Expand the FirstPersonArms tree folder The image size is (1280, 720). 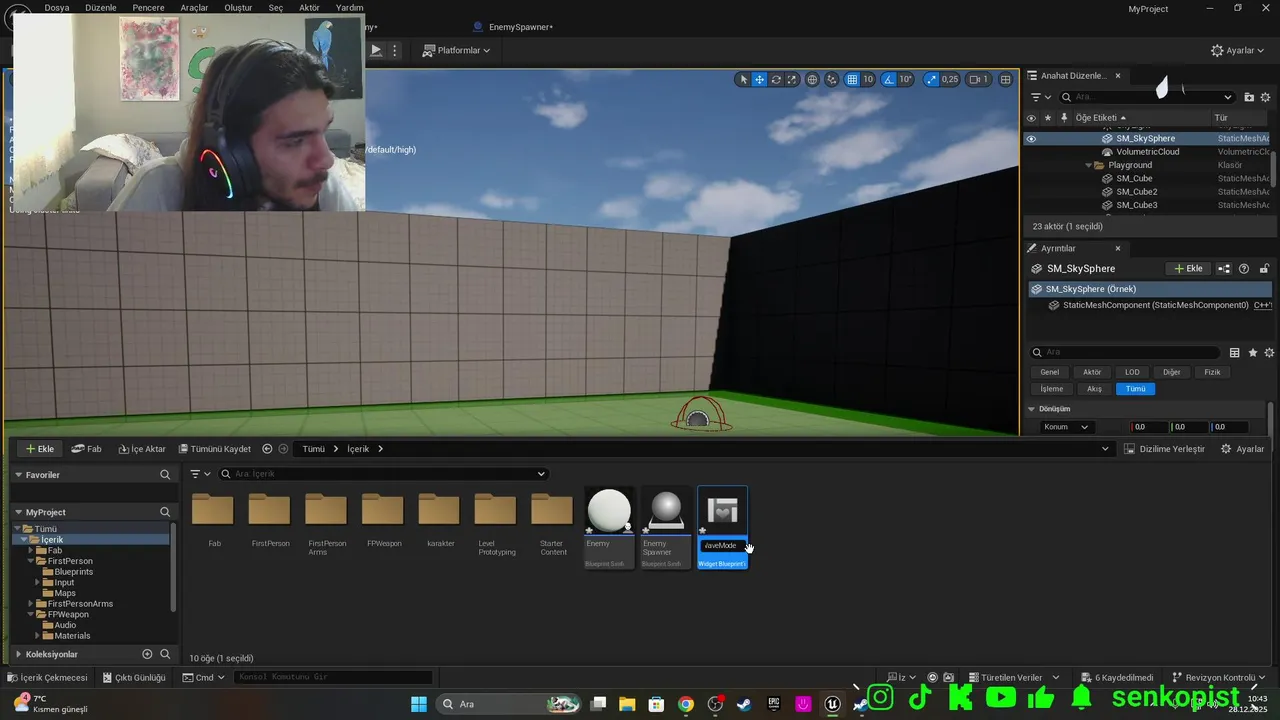[x=31, y=604]
